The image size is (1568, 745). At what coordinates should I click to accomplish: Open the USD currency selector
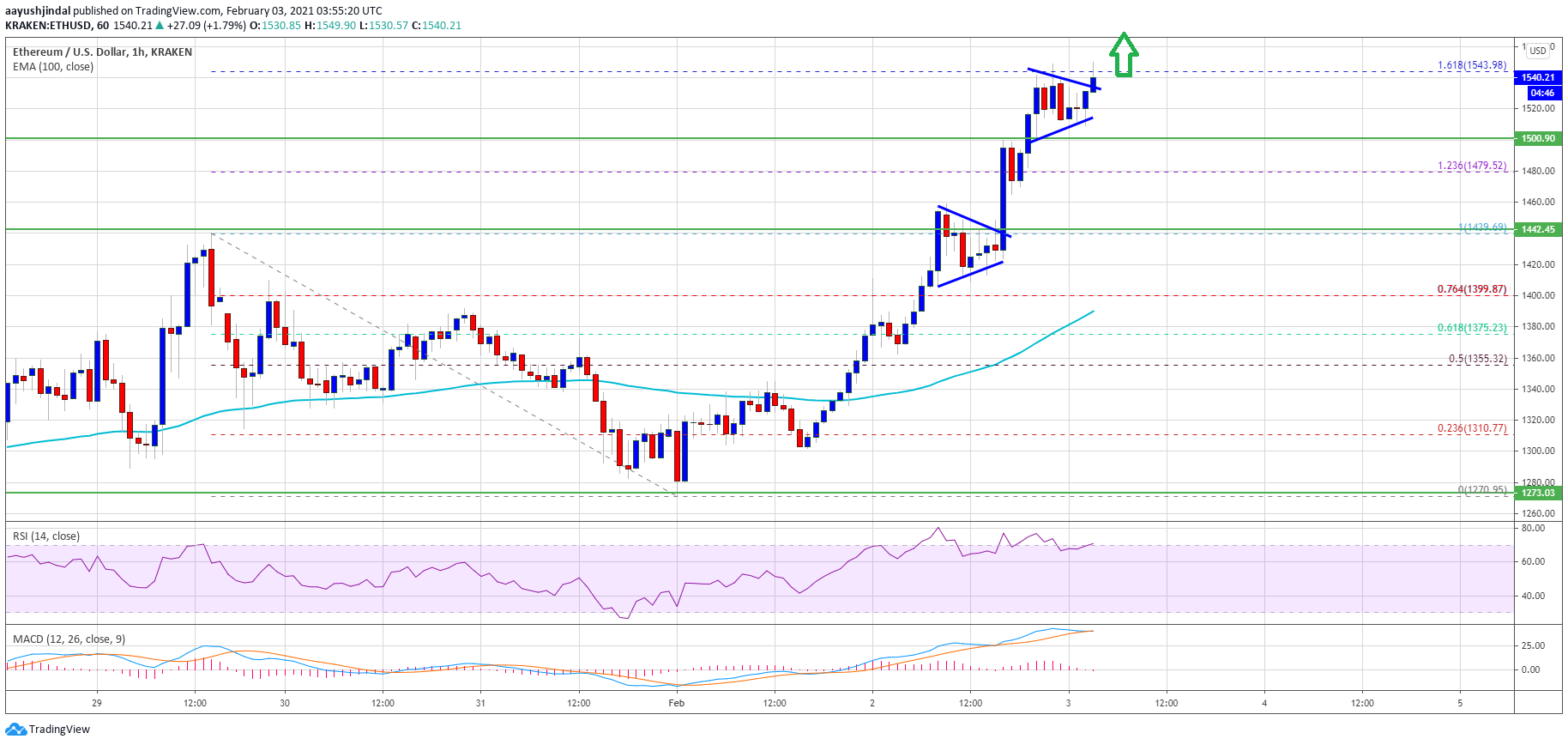point(1538,51)
